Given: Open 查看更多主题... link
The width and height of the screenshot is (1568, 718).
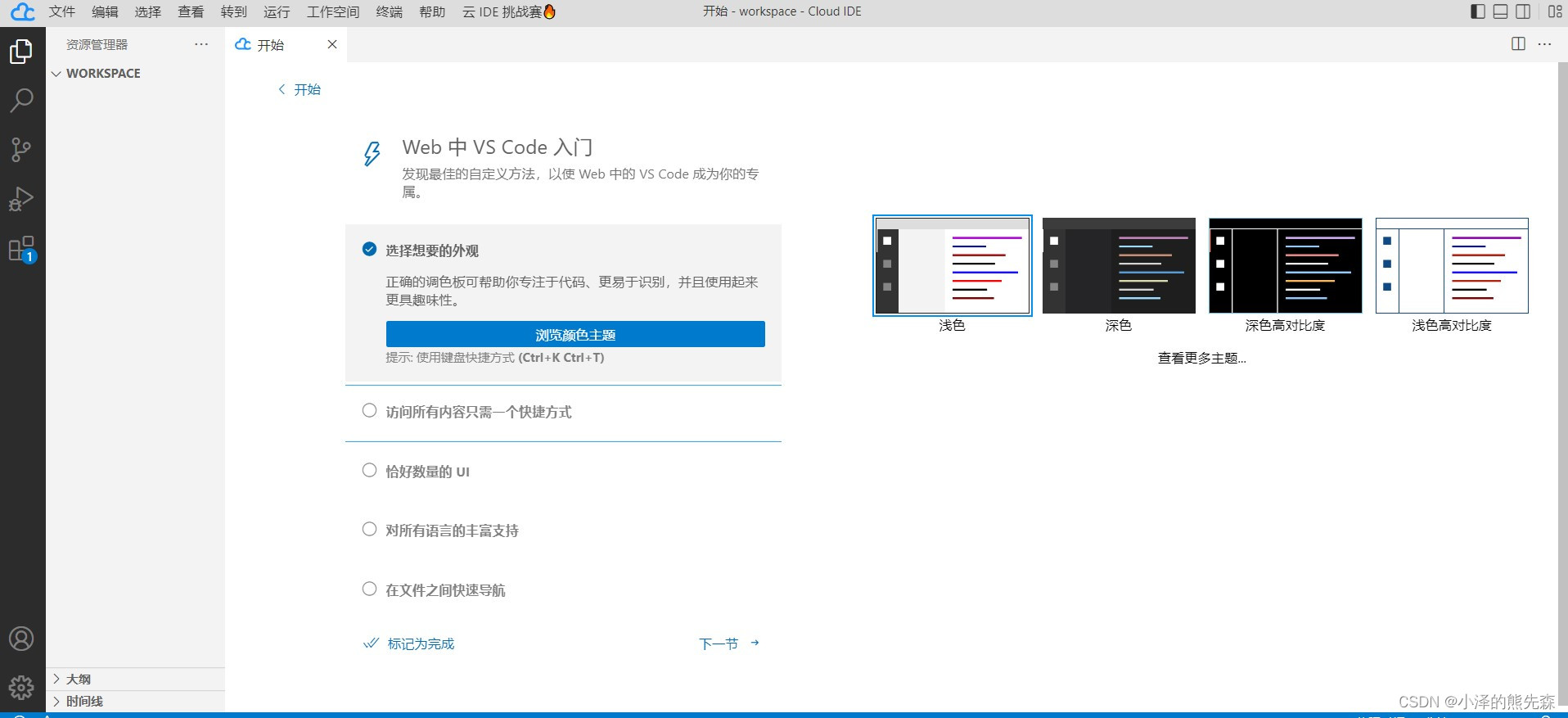Looking at the screenshot, I should tap(1201, 358).
